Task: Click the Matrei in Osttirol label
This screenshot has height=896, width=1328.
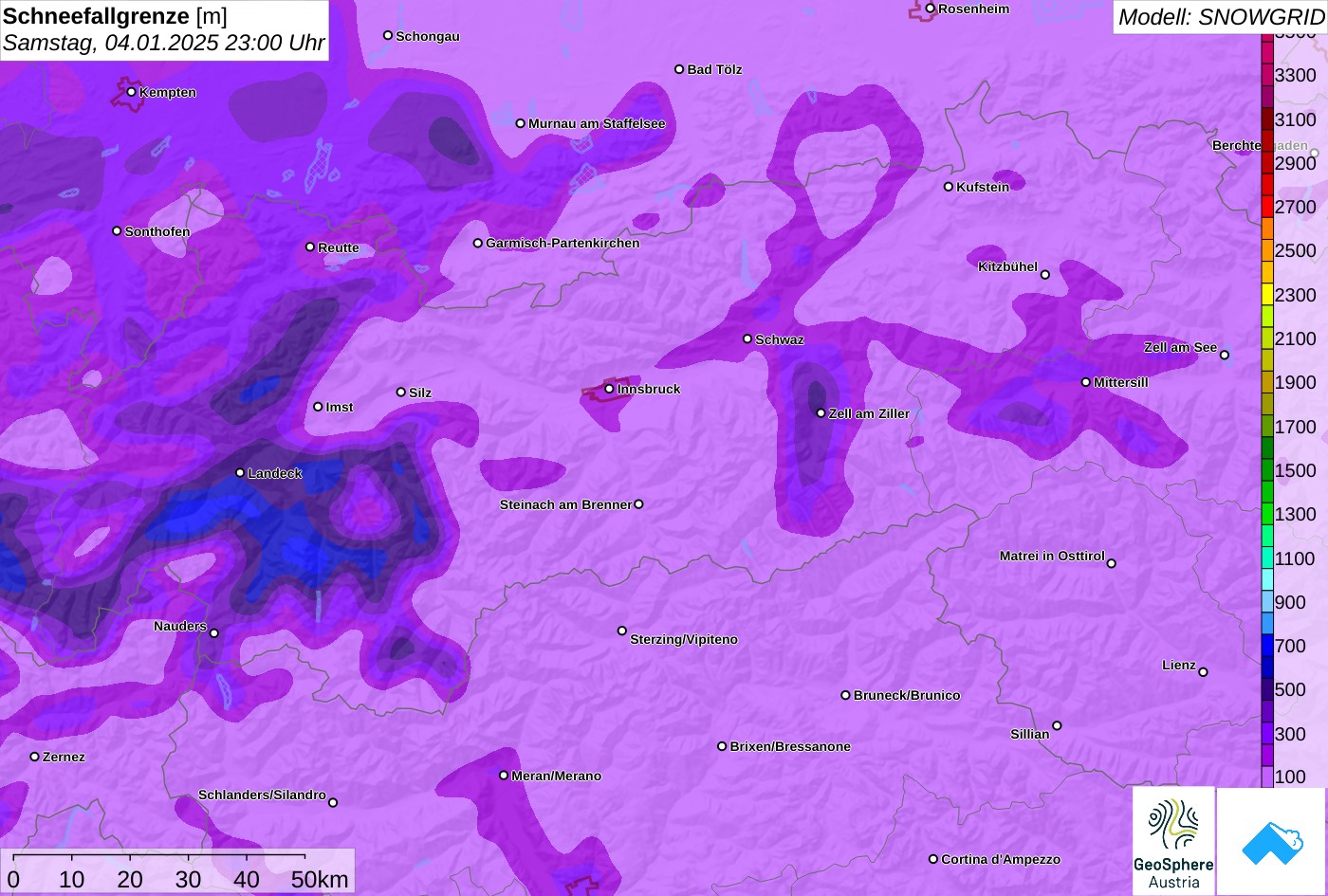Action: point(1052,557)
